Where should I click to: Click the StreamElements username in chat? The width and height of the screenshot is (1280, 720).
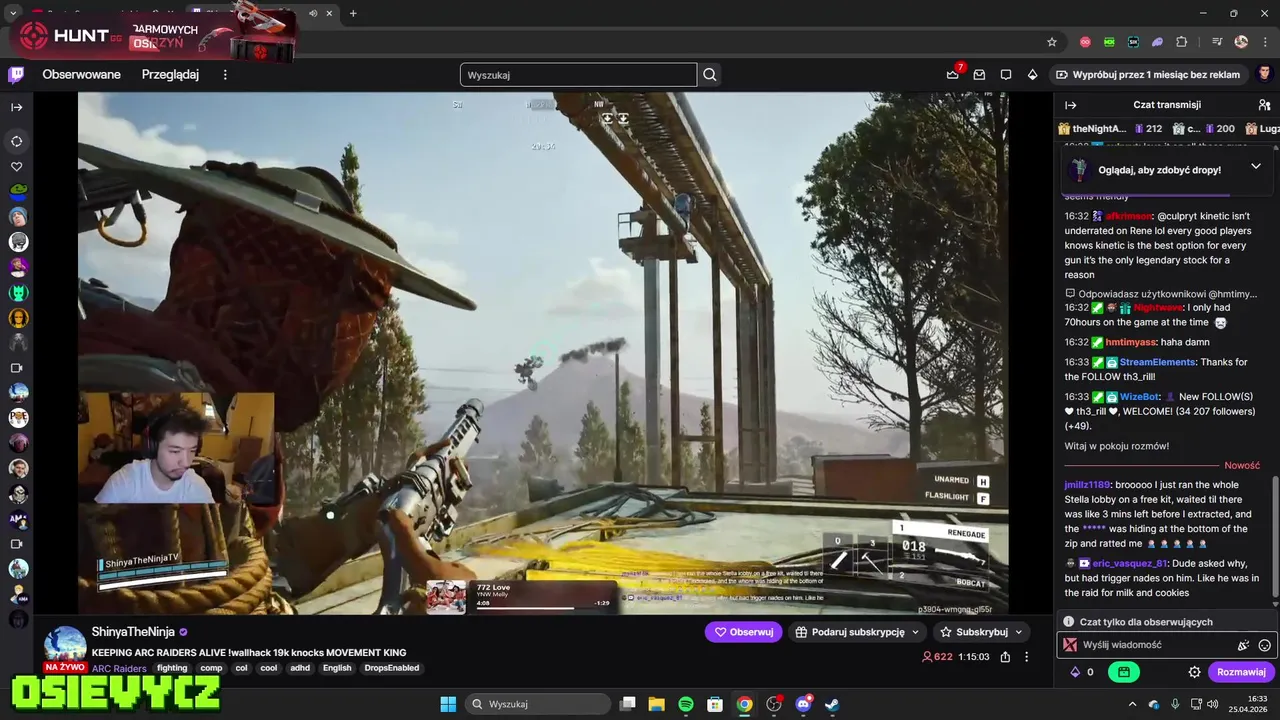1157,362
